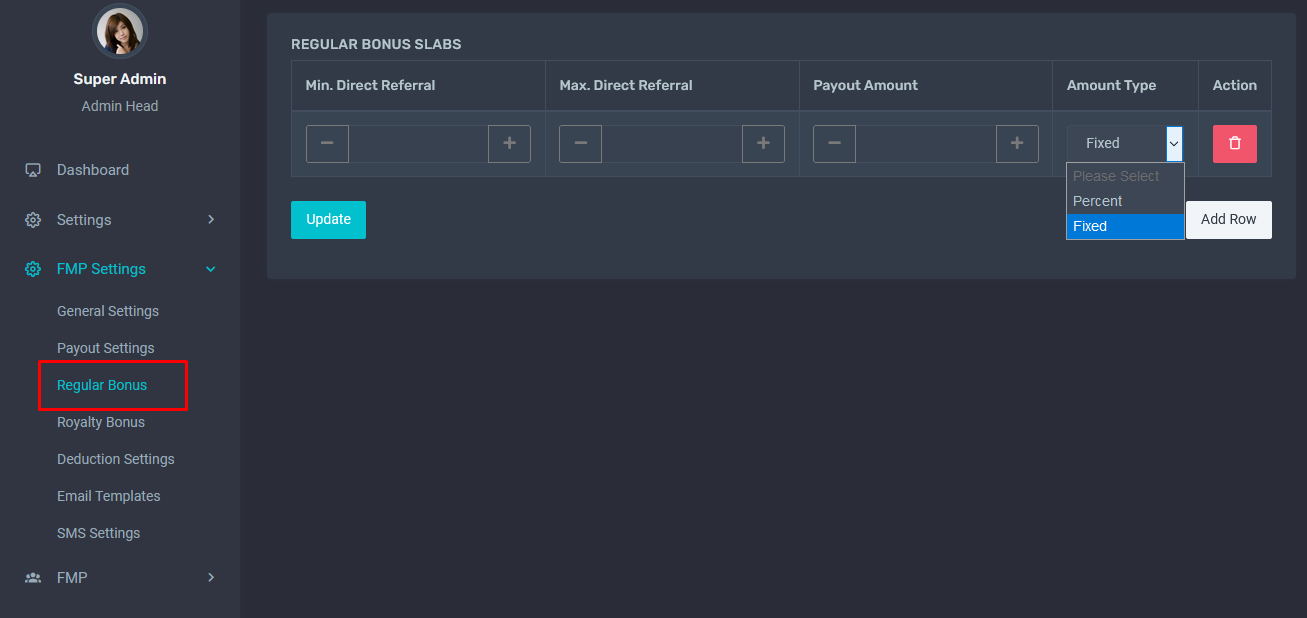Click the Super Admin profile avatar
The image size is (1307, 618).
point(120,31)
